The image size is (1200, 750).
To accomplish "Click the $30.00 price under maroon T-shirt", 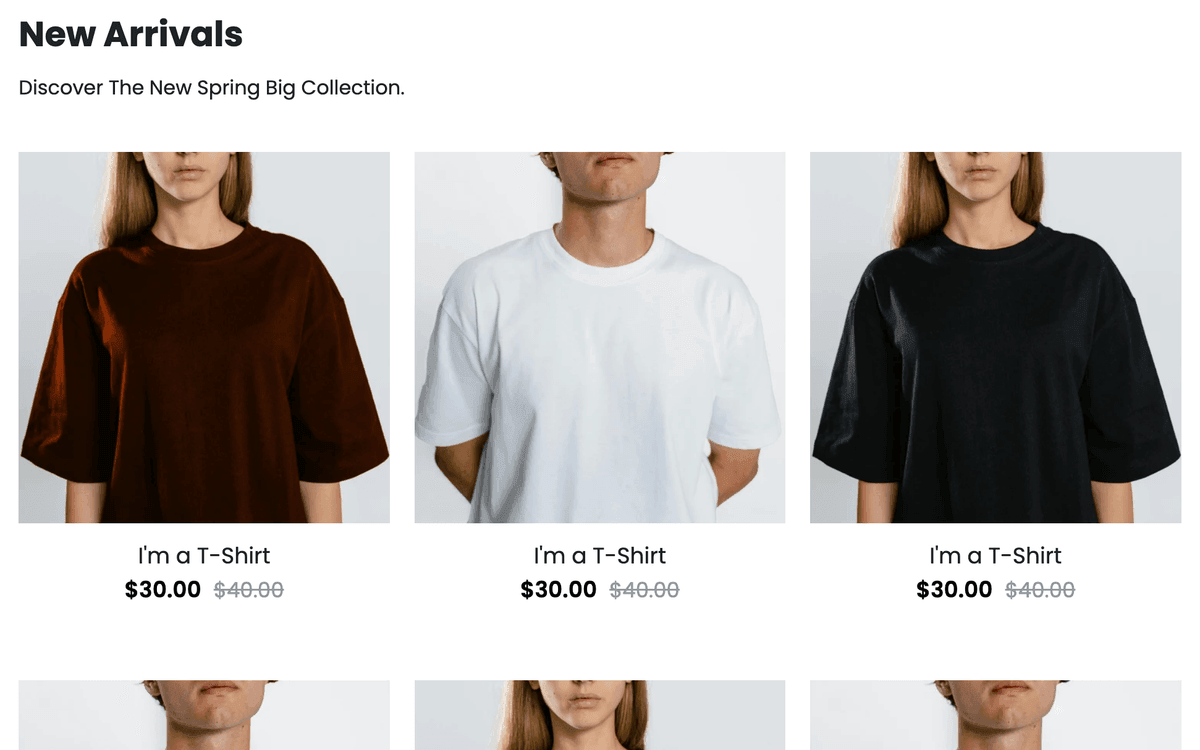I will point(163,590).
